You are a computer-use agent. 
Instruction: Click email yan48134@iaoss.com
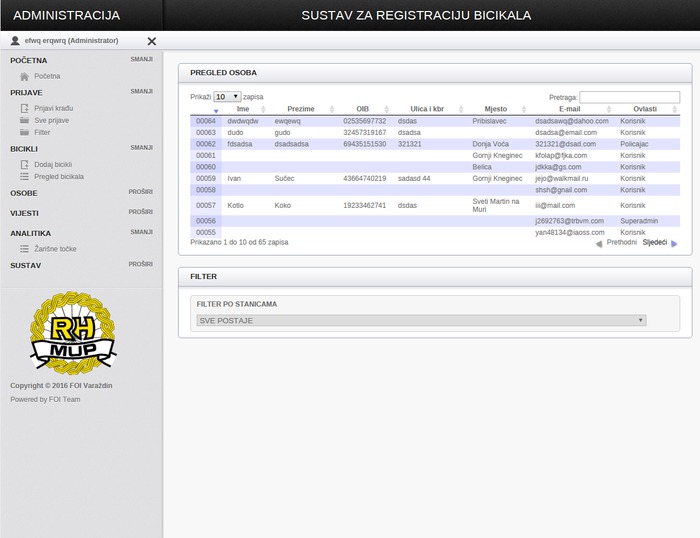coord(570,233)
